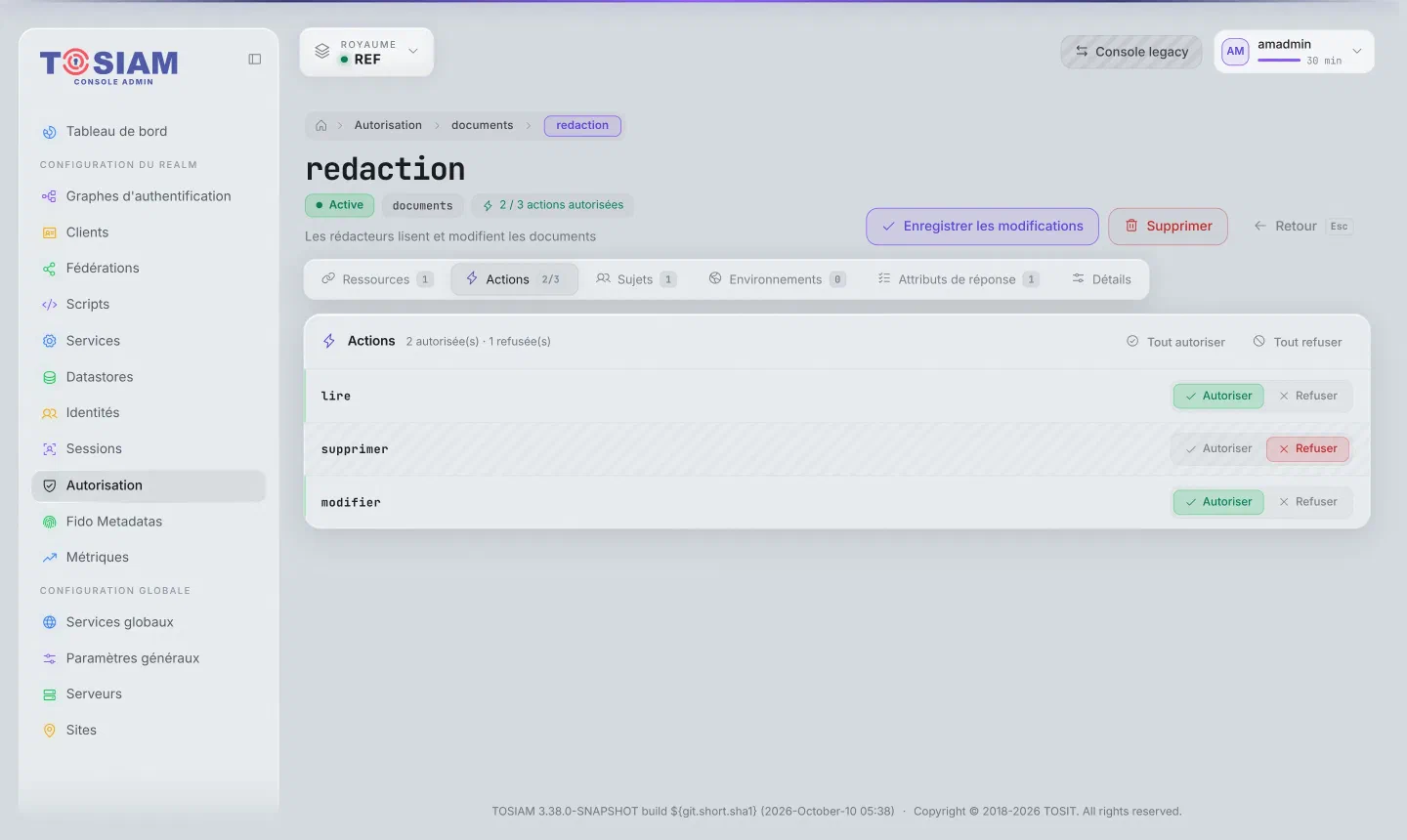Select the Actions 2/3 tab
1407x840 pixels.
coord(514,279)
